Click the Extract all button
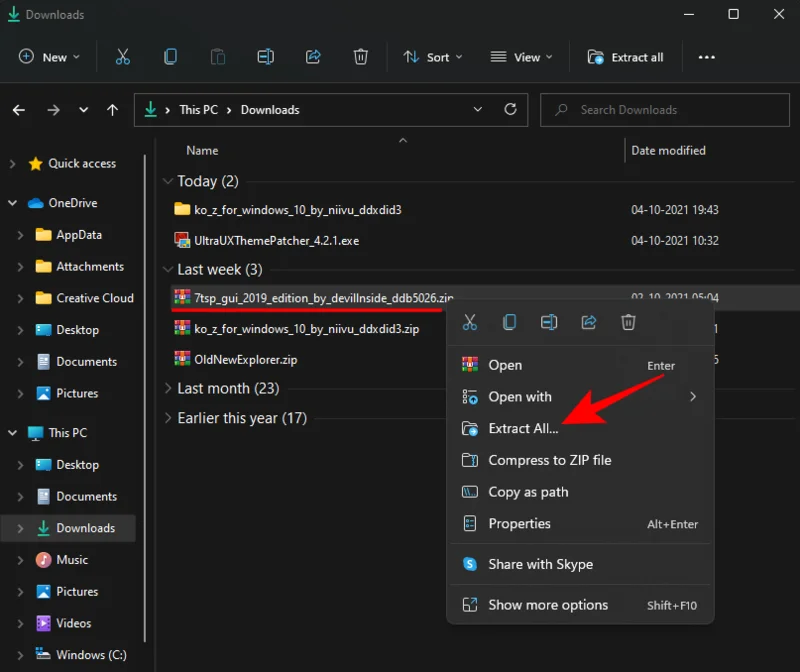 point(626,57)
